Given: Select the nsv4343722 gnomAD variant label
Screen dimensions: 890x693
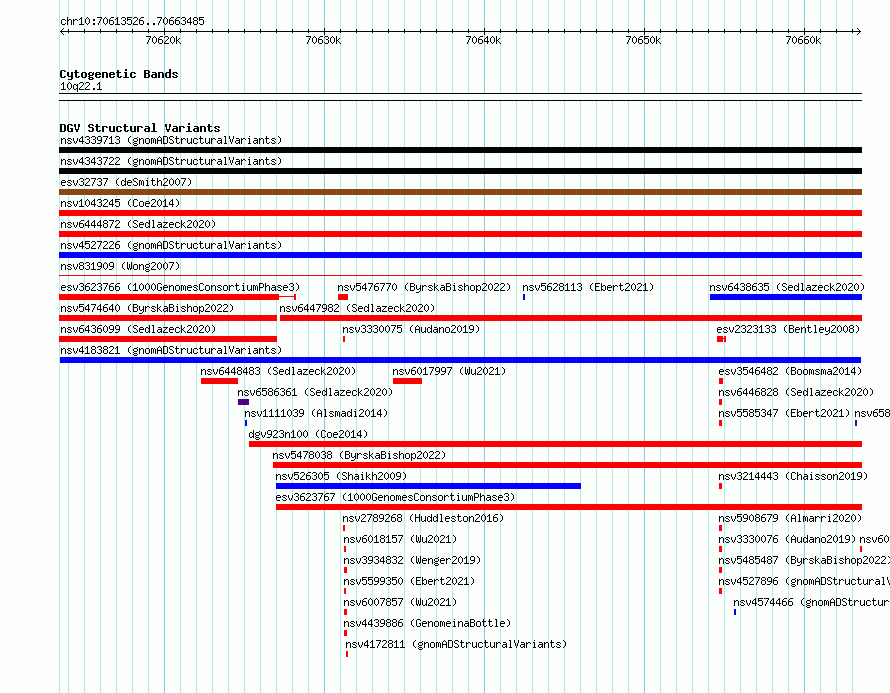Looking at the screenshot, I should 171,161.
